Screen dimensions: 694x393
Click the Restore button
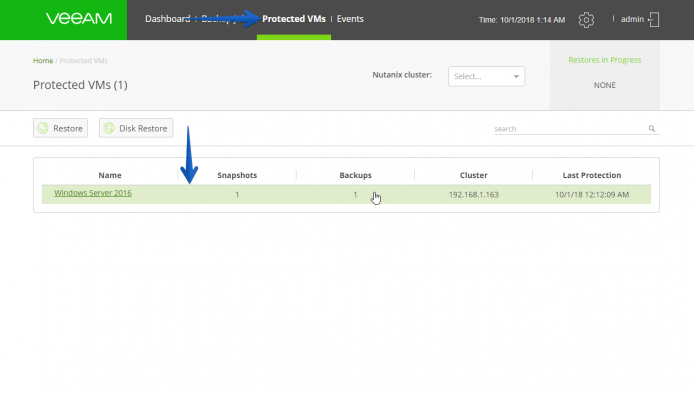pyautogui.click(x=61, y=128)
